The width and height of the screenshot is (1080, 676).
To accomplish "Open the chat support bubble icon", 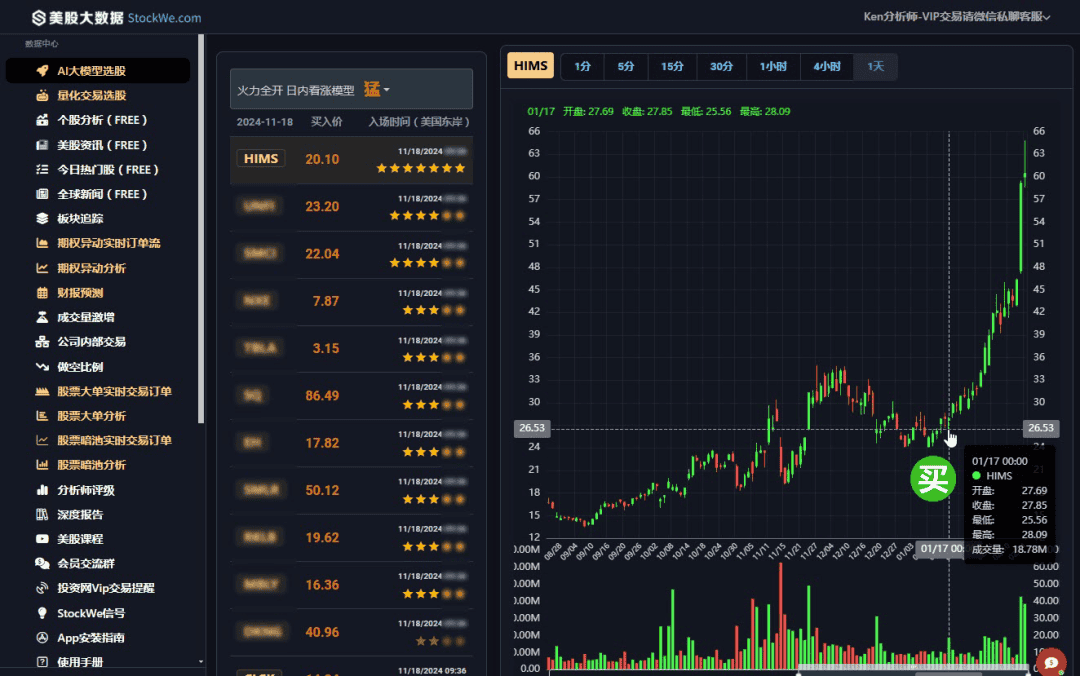I will 1050,662.
